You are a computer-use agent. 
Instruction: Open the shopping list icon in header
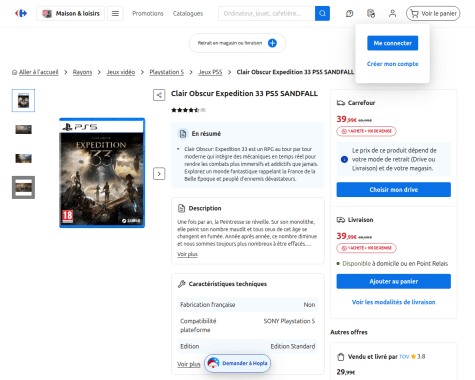click(x=371, y=13)
